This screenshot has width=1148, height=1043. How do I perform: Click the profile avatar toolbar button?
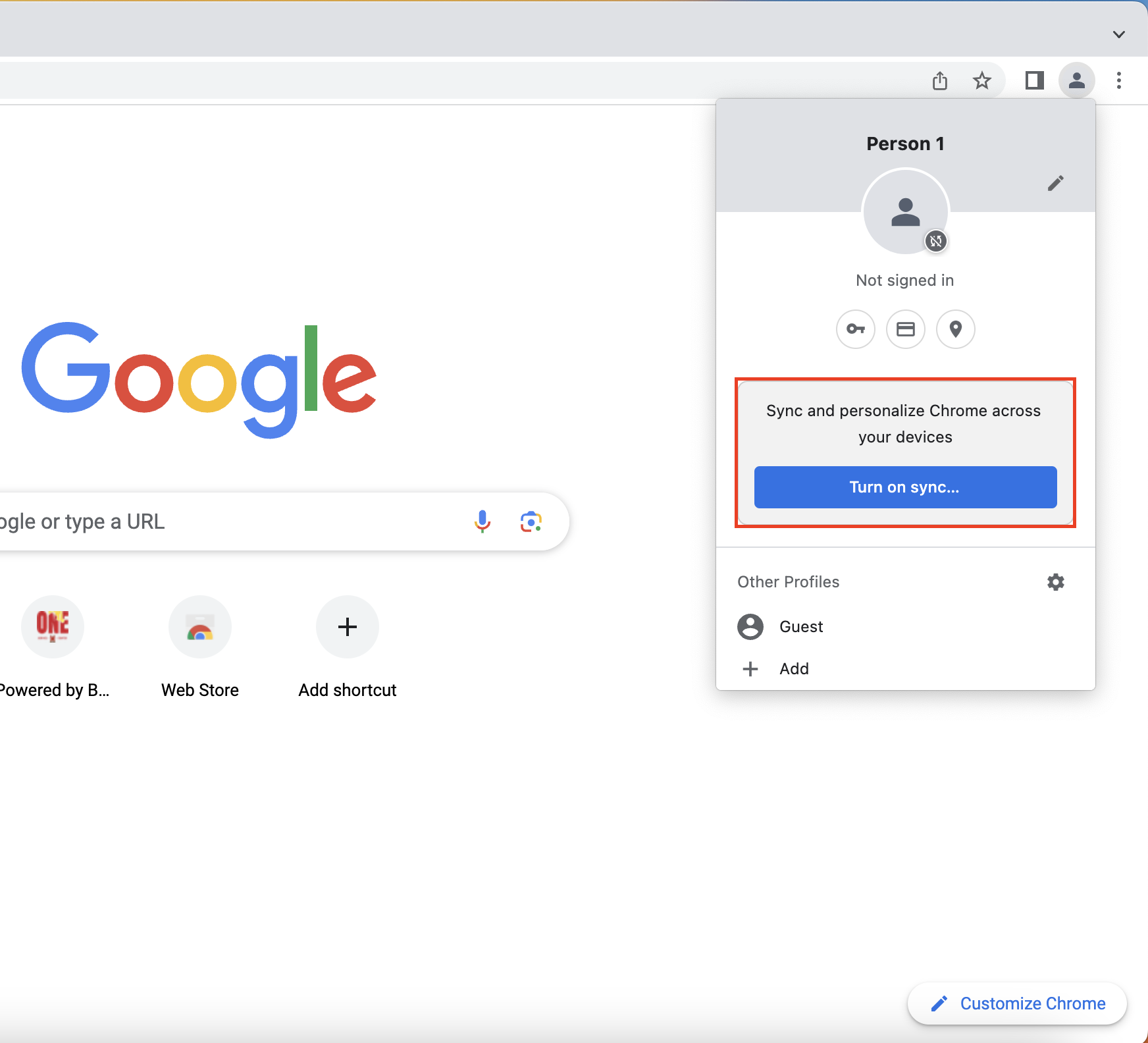[x=1076, y=80]
